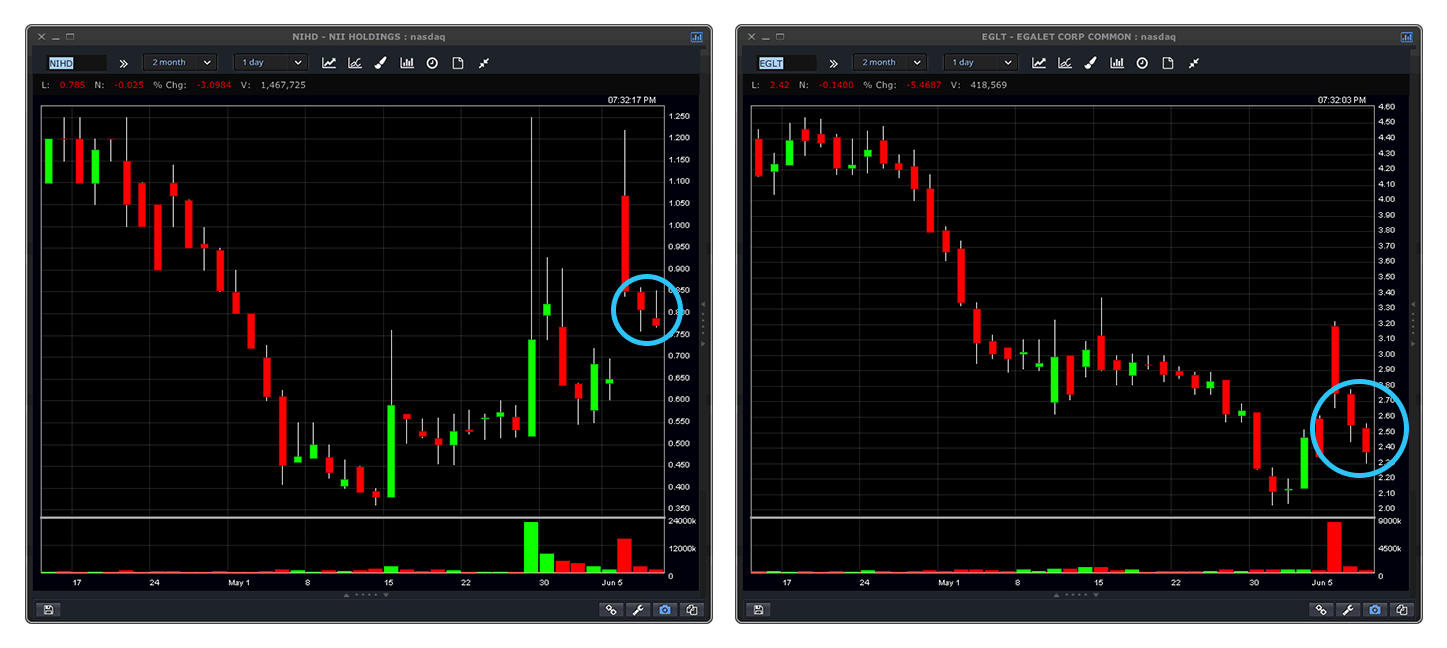Viewport: 1447px width, 648px height.
Task: Click the 9000k volume label on the EGLT volume axis
Action: click(1391, 522)
